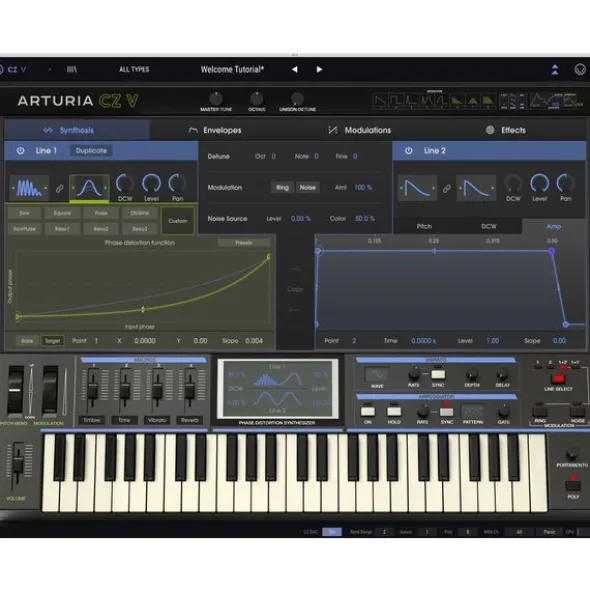Select next waveform arrow for Line 2 first wave
Screen dimensions: 590x591
click(433, 188)
